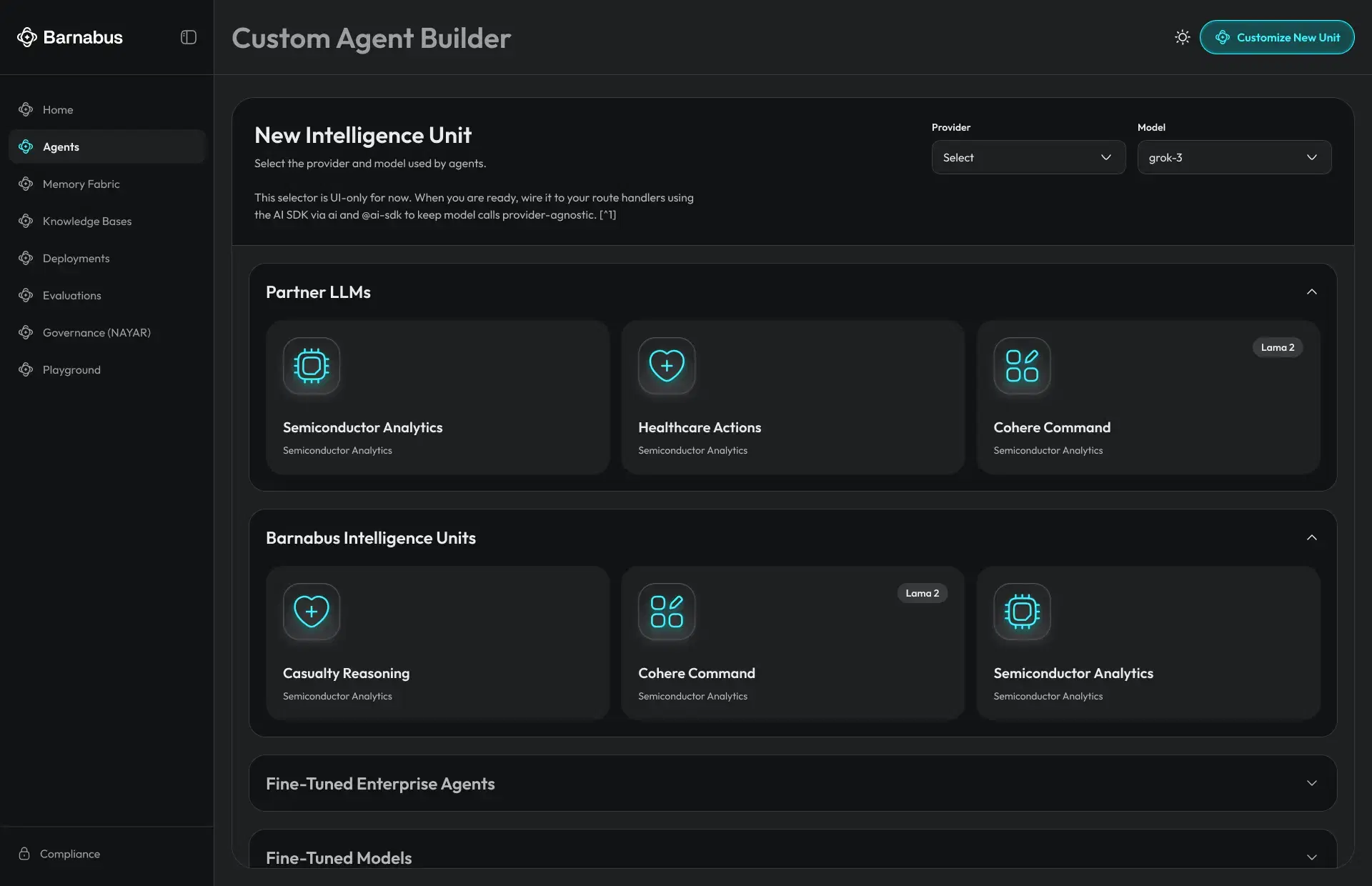Image resolution: width=1372 pixels, height=886 pixels.
Task: Click the Compliance icon at bottom
Action: point(26,853)
